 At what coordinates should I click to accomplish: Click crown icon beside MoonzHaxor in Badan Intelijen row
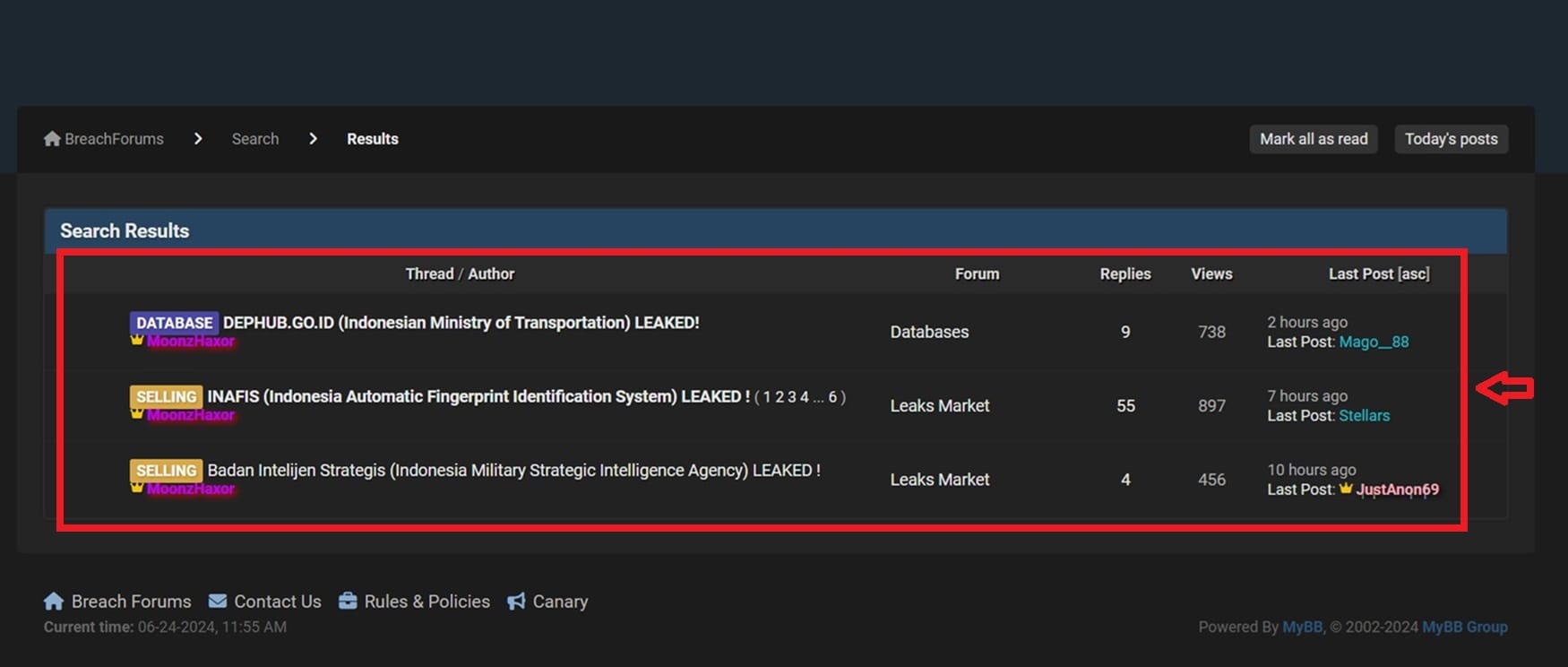point(137,487)
